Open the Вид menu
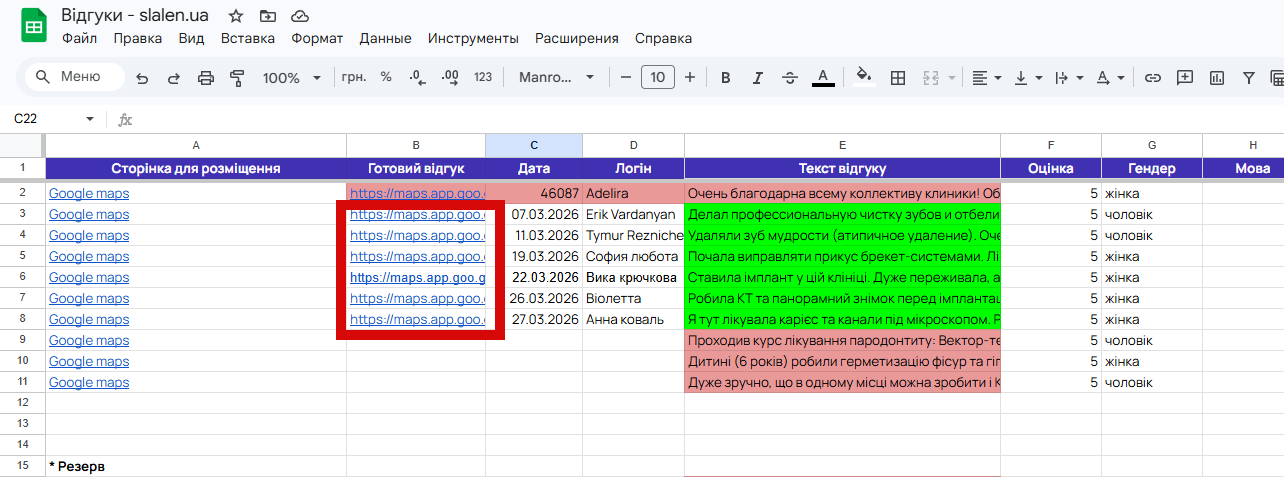Image resolution: width=1284 pixels, height=477 pixels. pyautogui.click(x=191, y=38)
